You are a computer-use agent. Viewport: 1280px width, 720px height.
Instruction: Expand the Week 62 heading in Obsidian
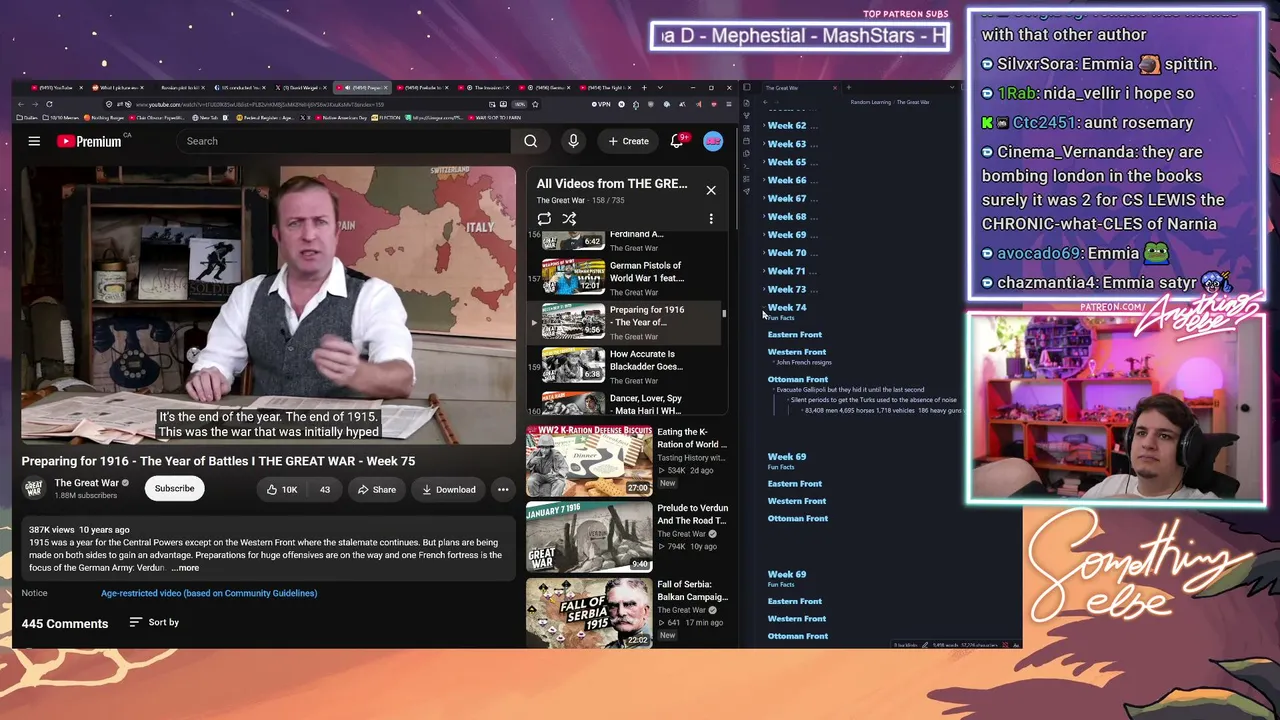coord(764,126)
